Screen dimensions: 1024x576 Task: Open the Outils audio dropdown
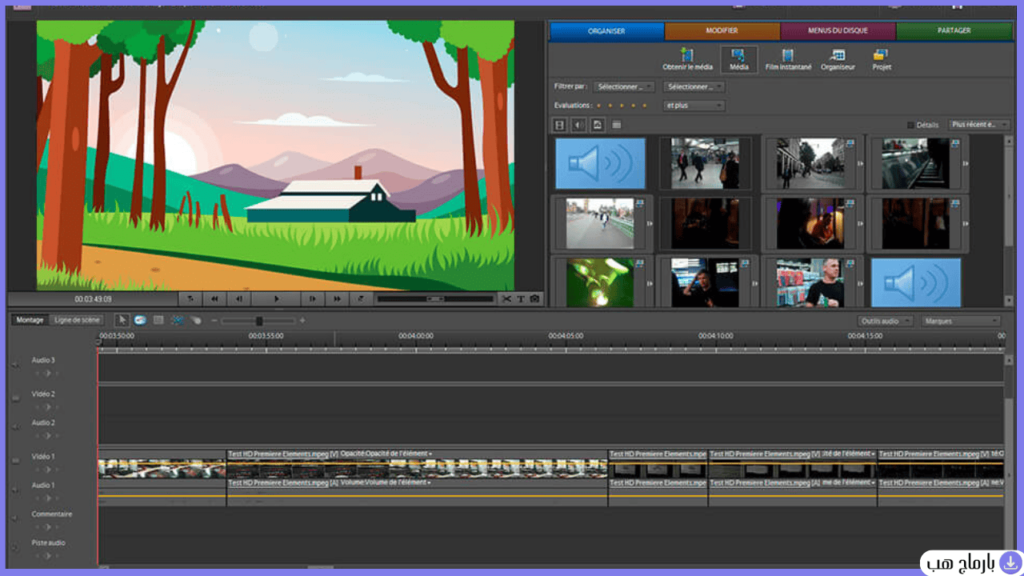point(884,321)
